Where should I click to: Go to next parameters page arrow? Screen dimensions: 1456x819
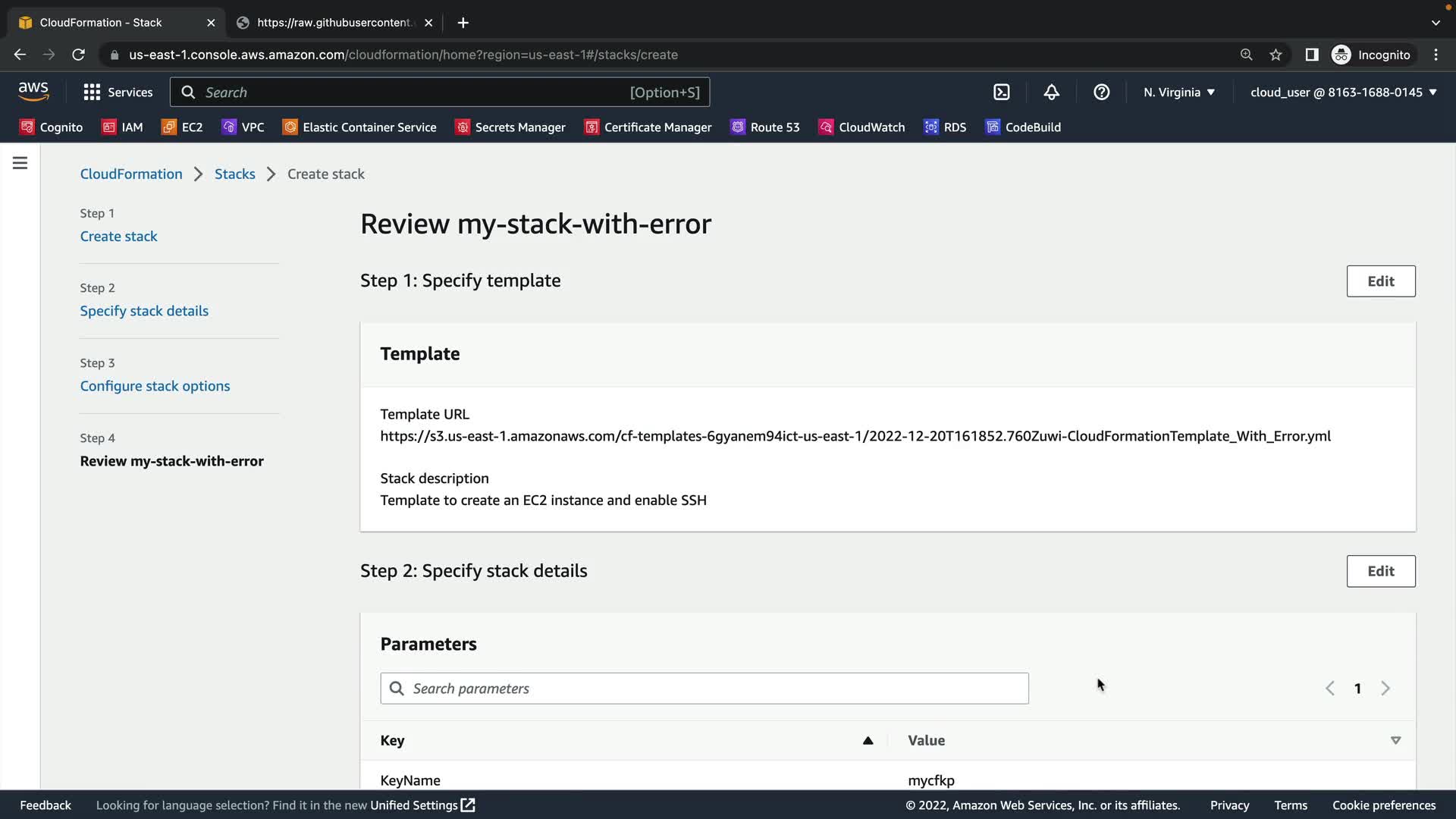[x=1385, y=689]
